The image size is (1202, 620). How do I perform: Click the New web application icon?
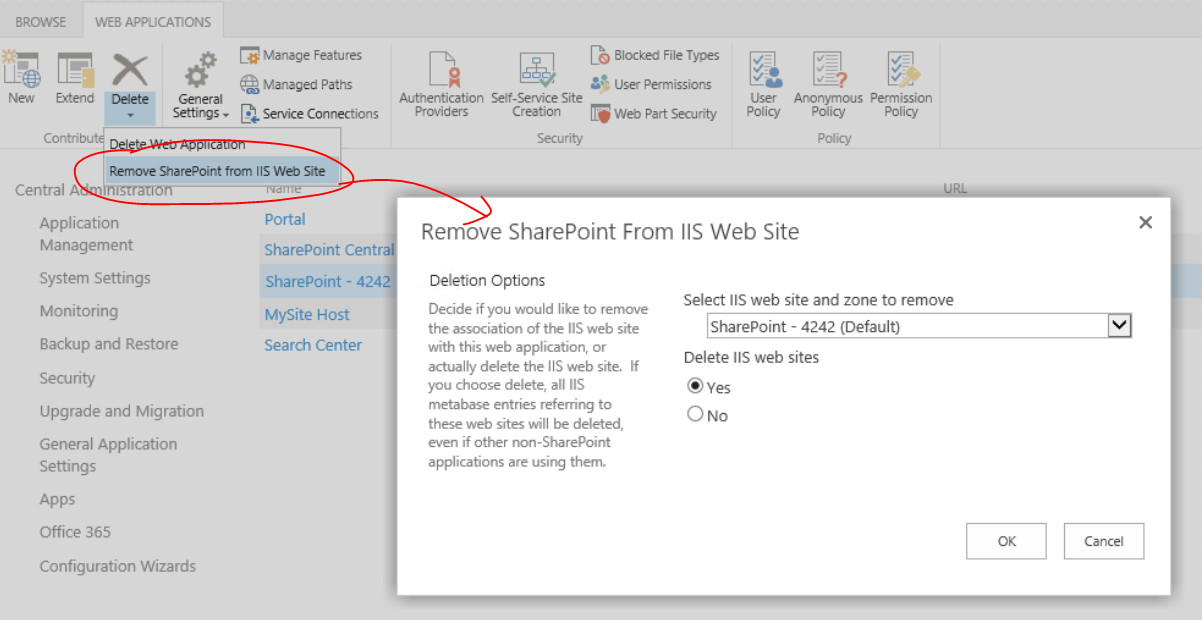tap(21, 70)
